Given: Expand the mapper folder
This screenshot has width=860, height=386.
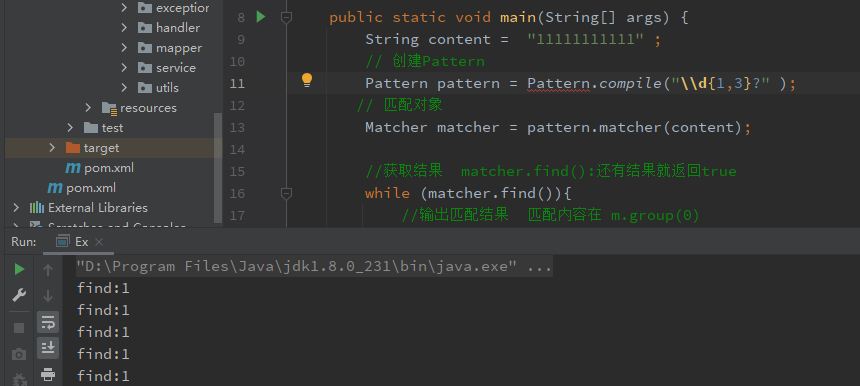Looking at the screenshot, I should click(125, 48).
